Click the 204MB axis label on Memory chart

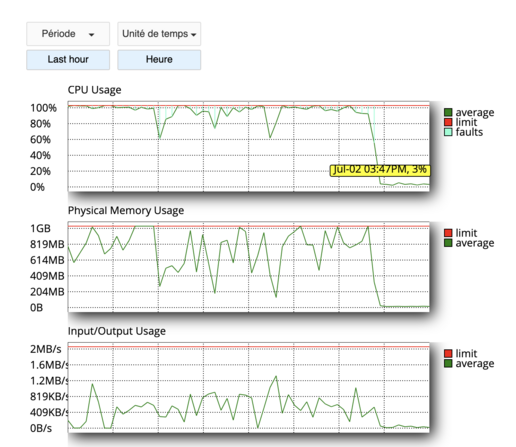(x=47, y=292)
